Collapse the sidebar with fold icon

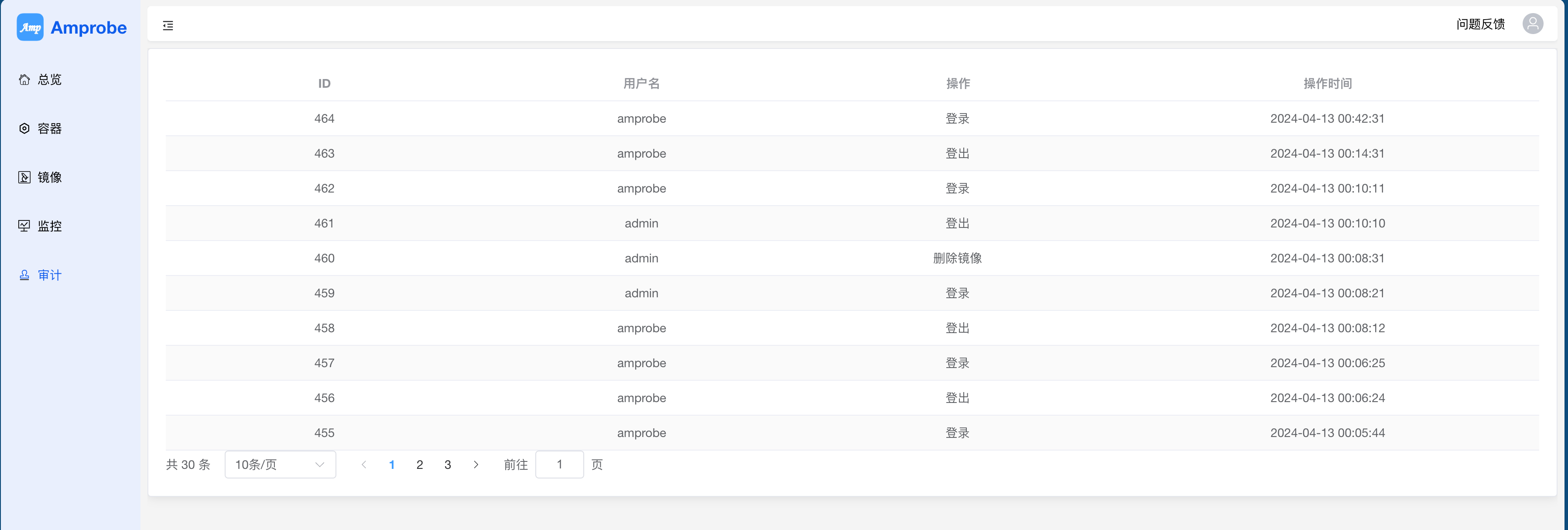click(168, 26)
